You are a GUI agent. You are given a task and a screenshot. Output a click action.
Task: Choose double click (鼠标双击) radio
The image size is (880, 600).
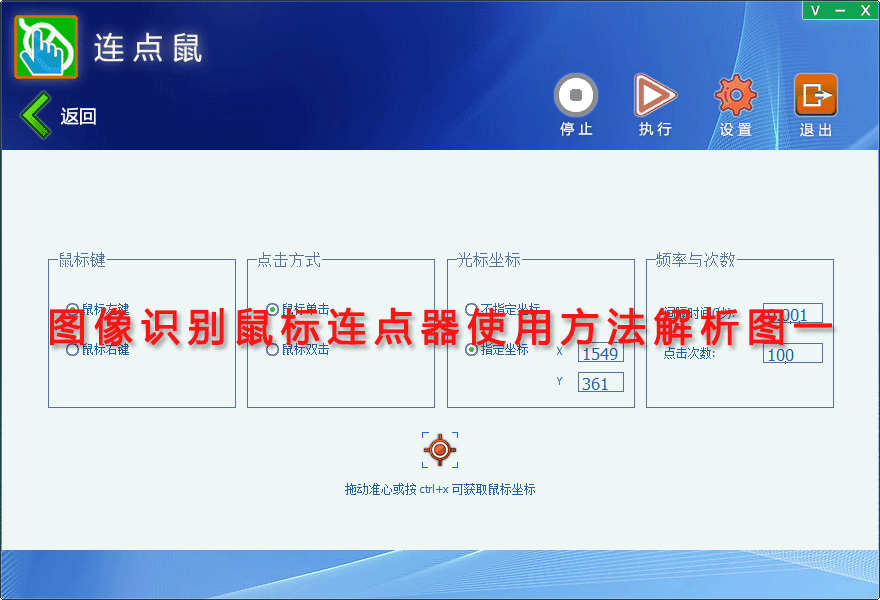click(272, 350)
